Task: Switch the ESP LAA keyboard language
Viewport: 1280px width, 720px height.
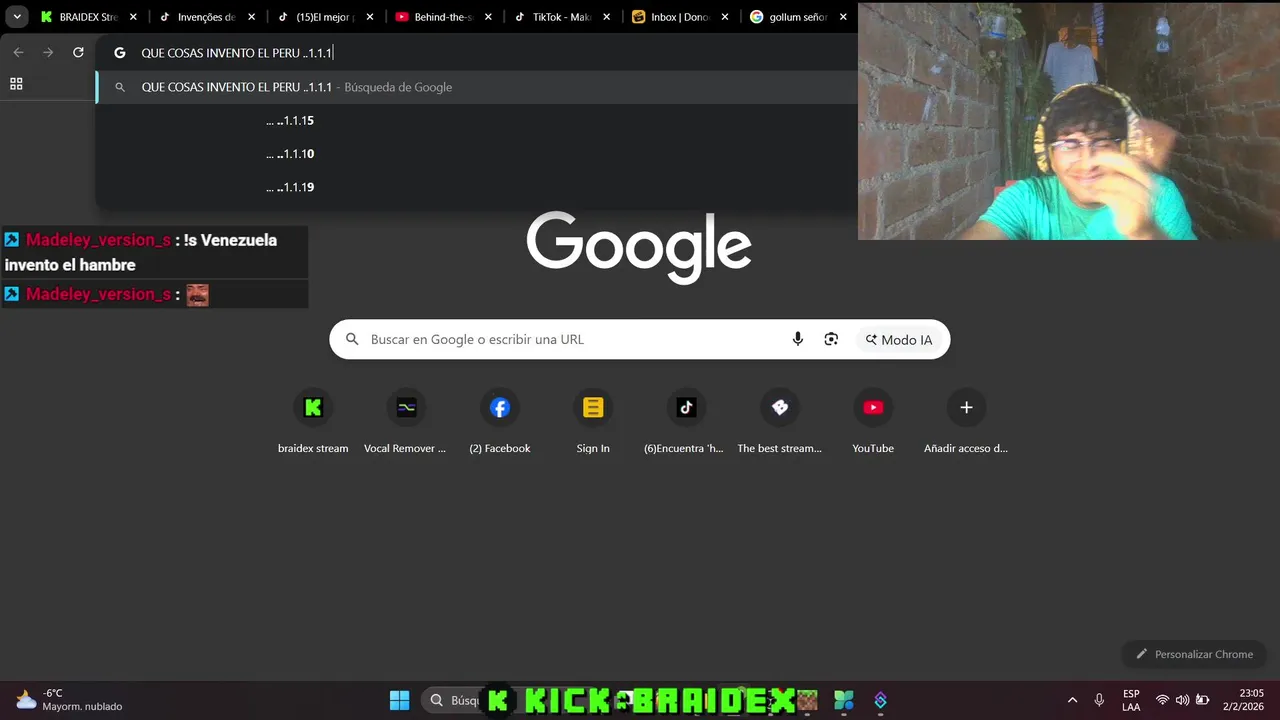Action: click(1131, 700)
